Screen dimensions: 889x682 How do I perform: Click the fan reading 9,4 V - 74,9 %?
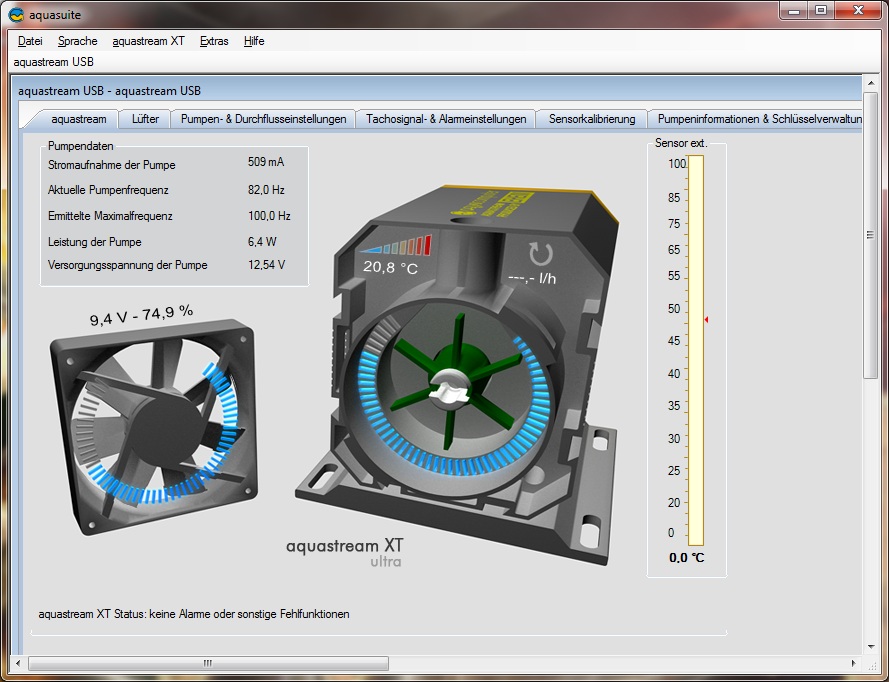[141, 315]
